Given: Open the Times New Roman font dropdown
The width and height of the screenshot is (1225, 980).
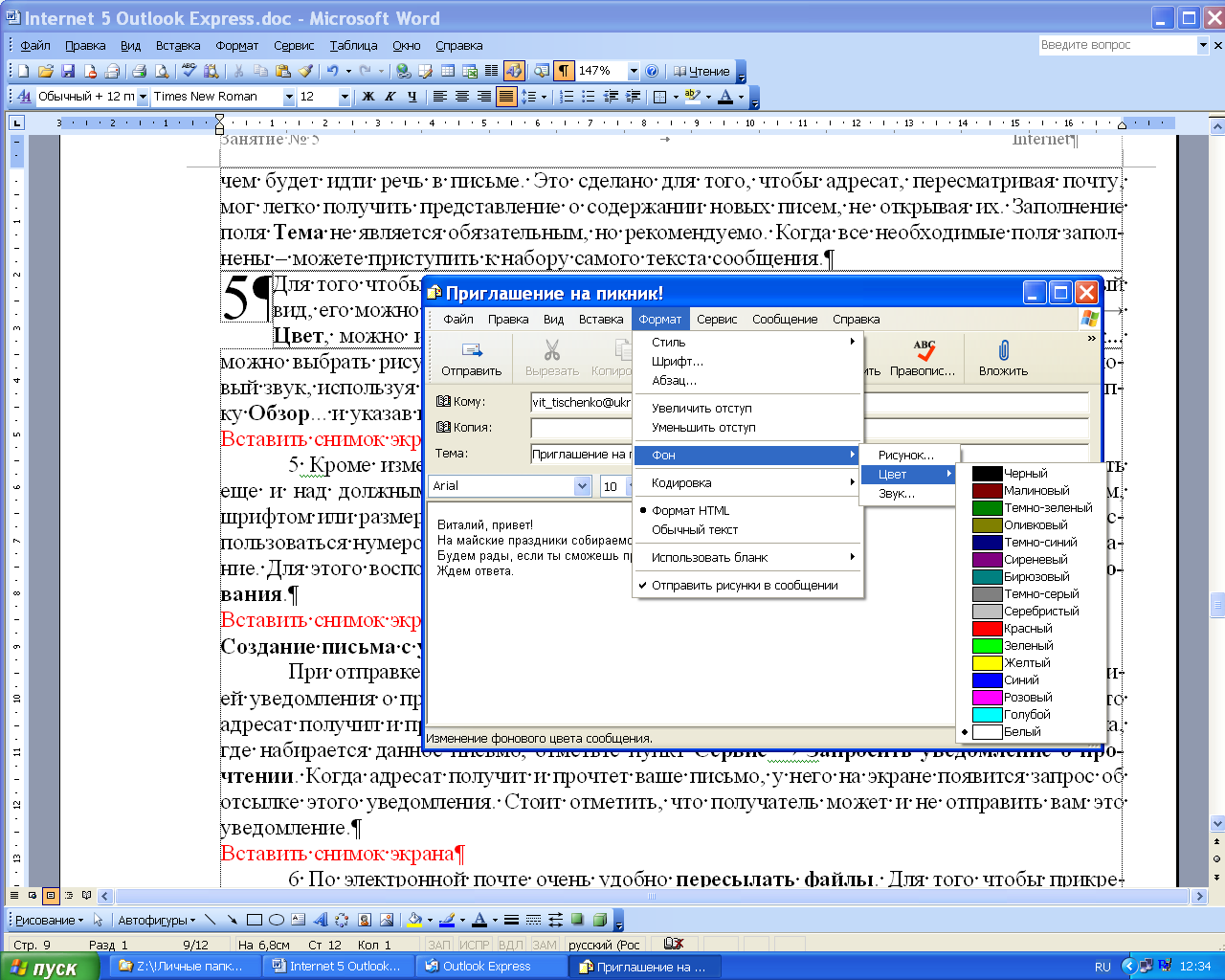Looking at the screenshot, I should [x=288, y=97].
